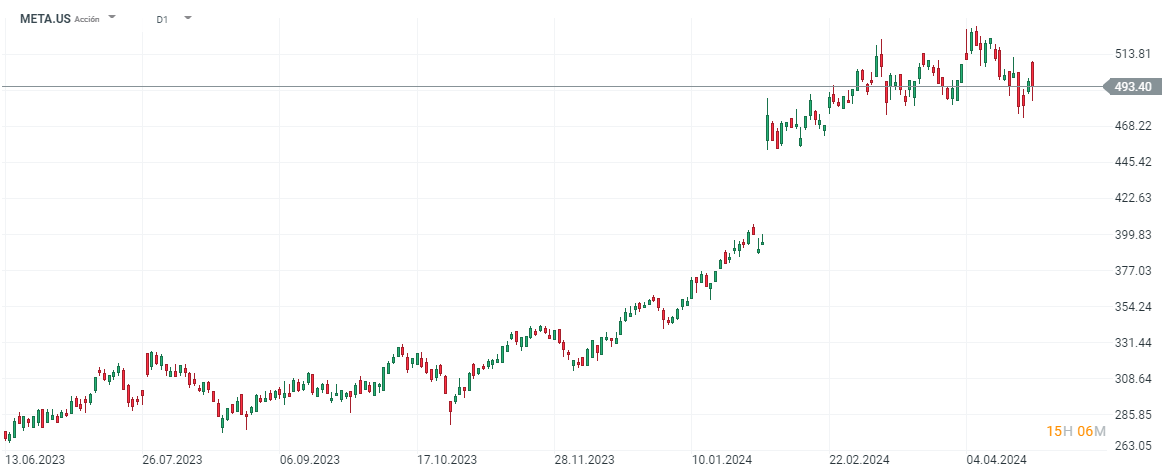Click the 468.22 price axis label

[x=1133, y=126]
